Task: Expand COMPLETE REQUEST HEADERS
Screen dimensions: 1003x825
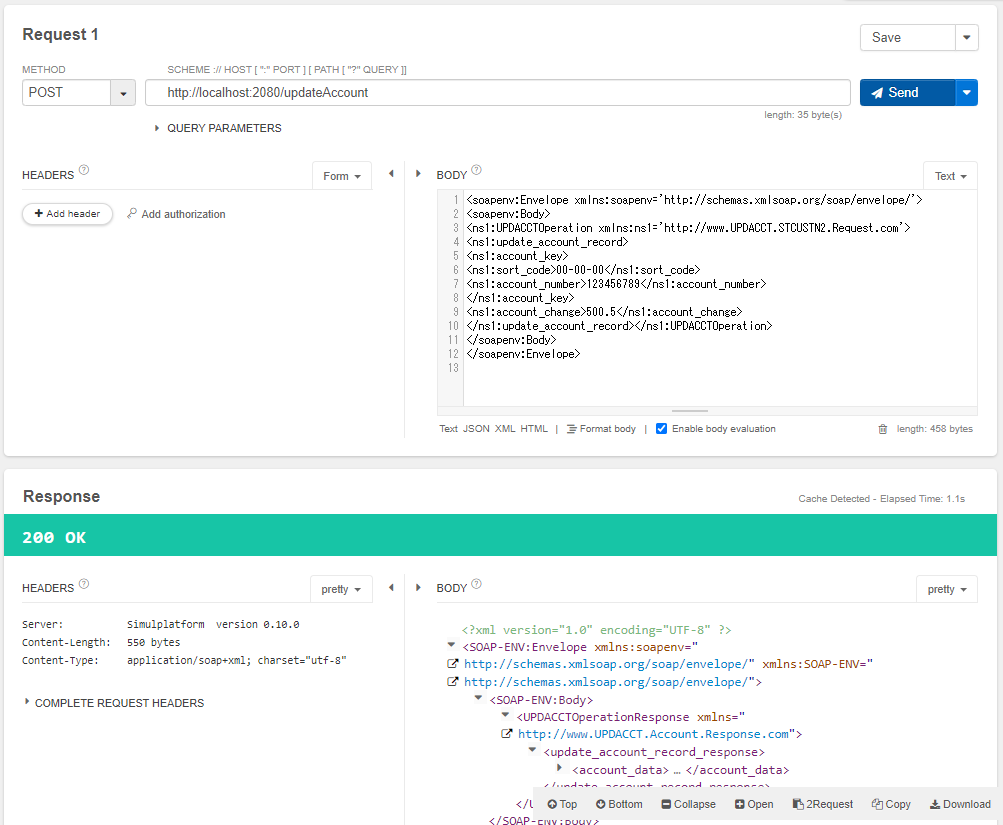Action: [114, 703]
